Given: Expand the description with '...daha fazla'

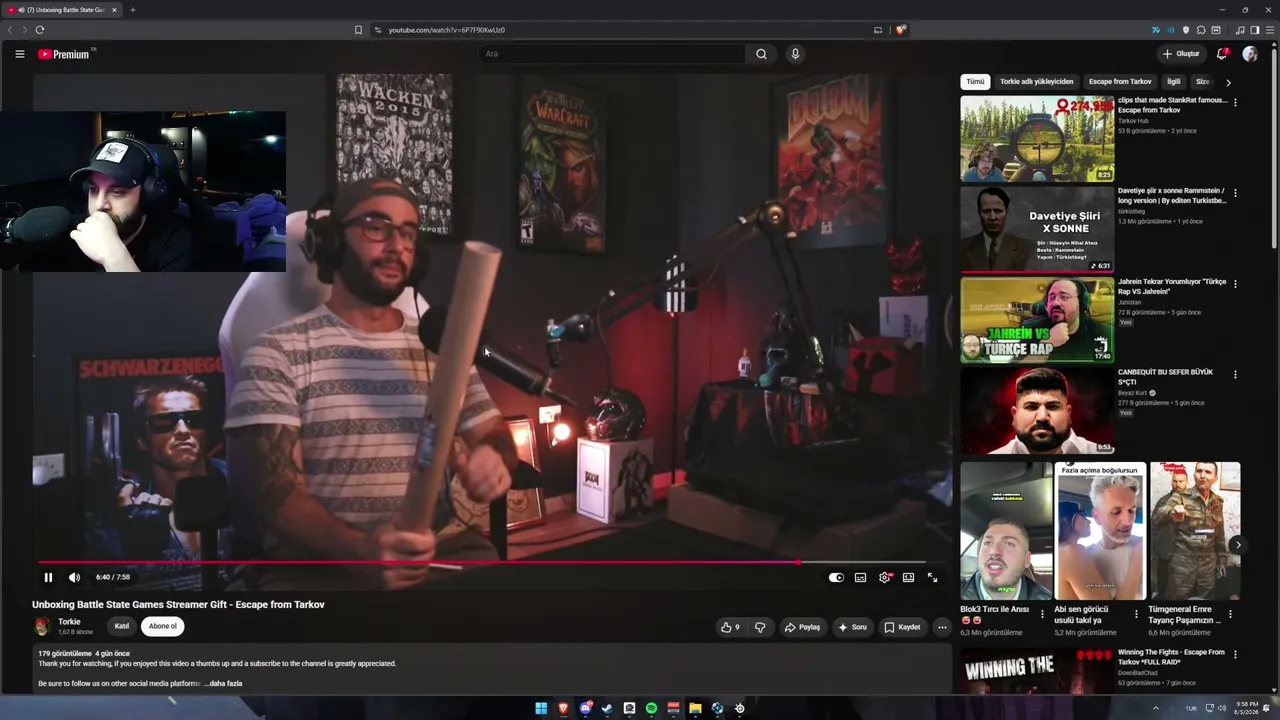Looking at the screenshot, I should [x=223, y=683].
